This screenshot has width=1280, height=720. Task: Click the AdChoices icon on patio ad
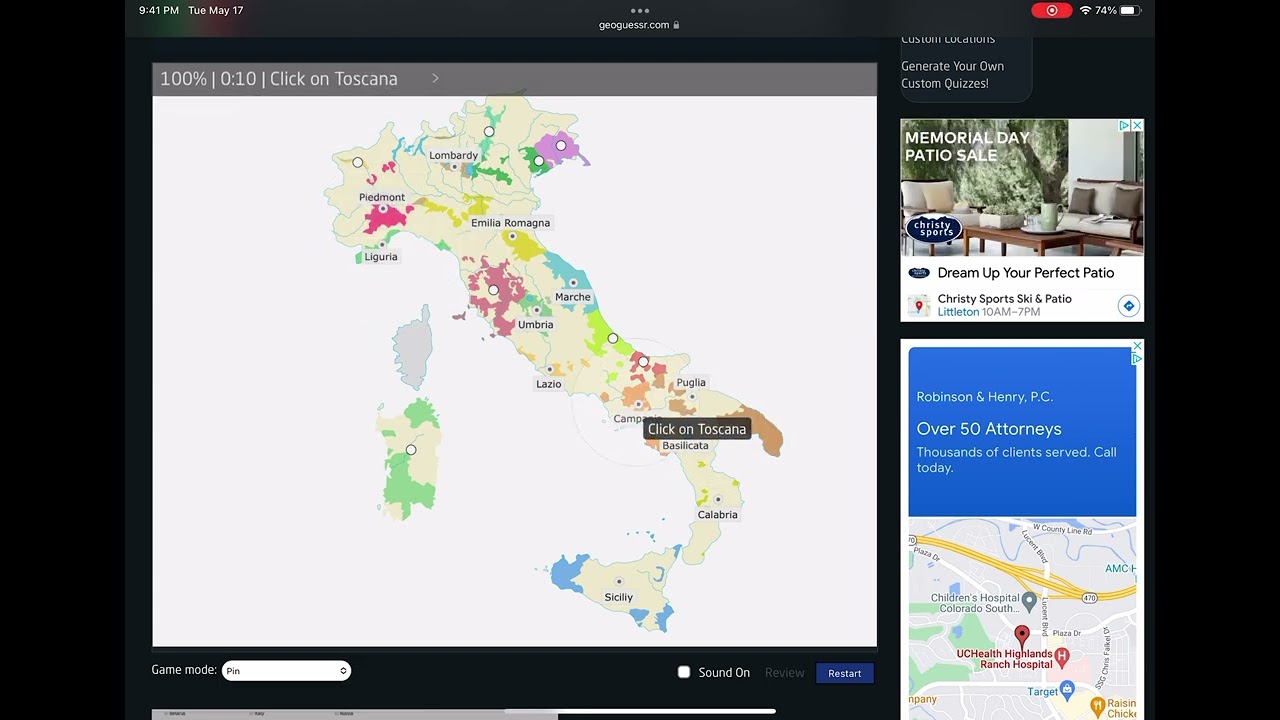[1124, 126]
